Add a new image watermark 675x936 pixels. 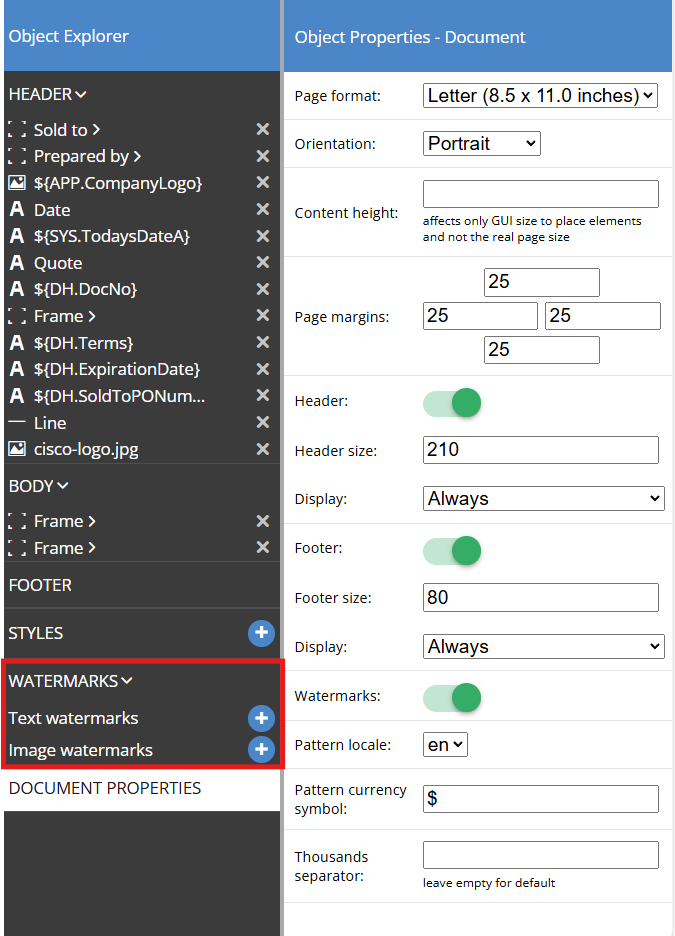tap(261, 750)
